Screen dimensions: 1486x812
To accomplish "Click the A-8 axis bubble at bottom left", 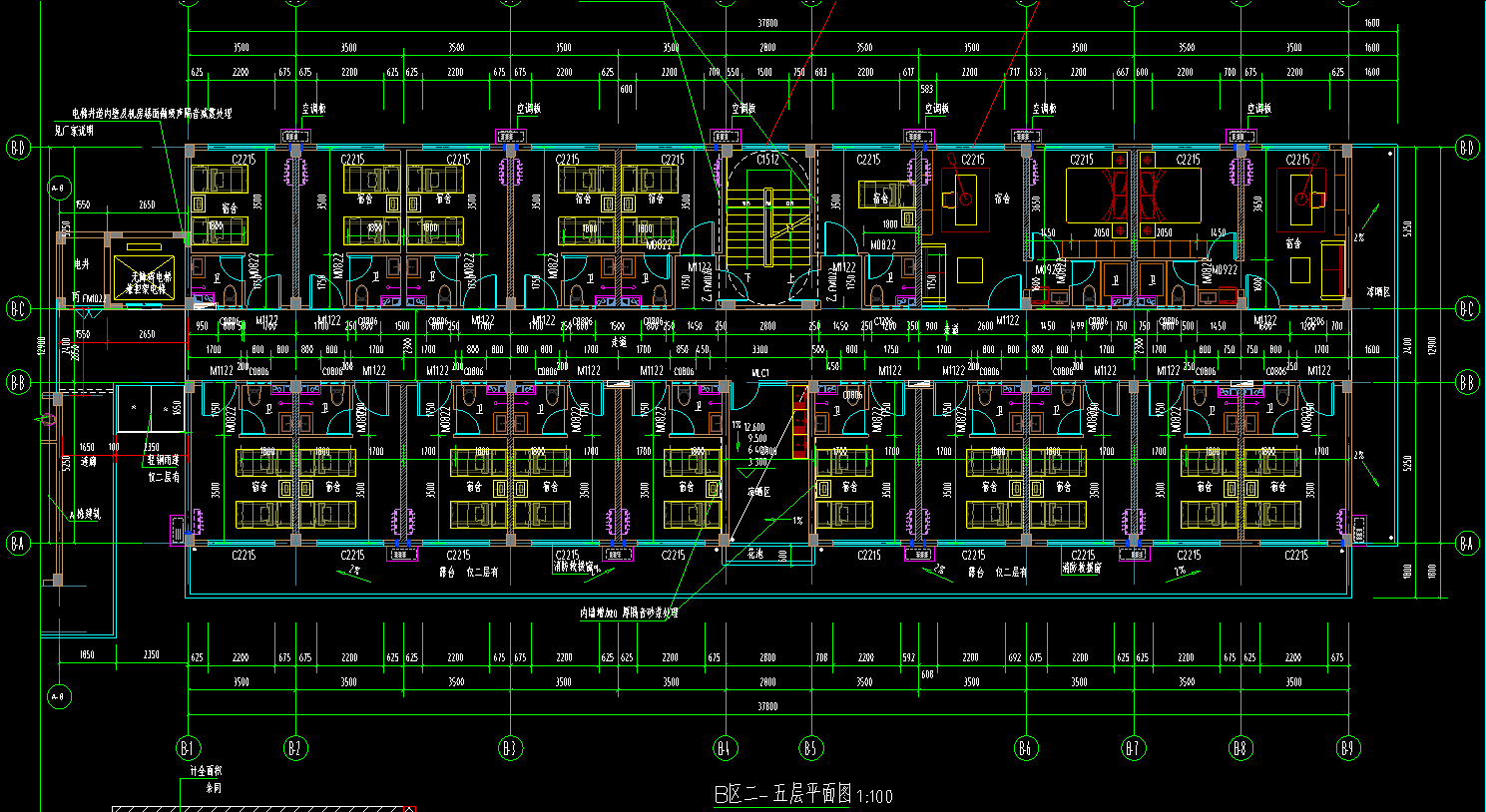I will pyautogui.click(x=58, y=695).
